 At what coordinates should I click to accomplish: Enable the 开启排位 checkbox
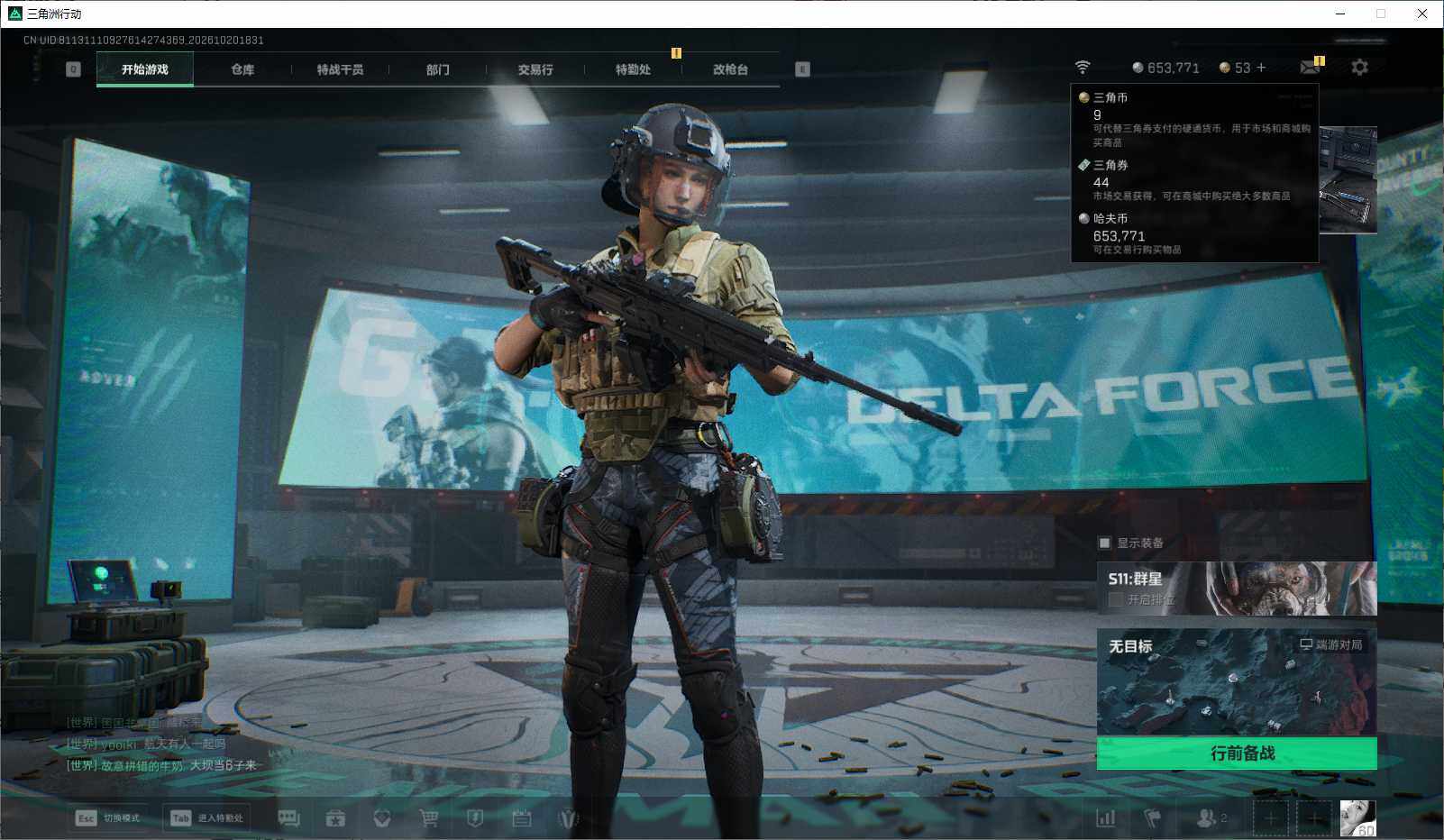[x=1116, y=599]
